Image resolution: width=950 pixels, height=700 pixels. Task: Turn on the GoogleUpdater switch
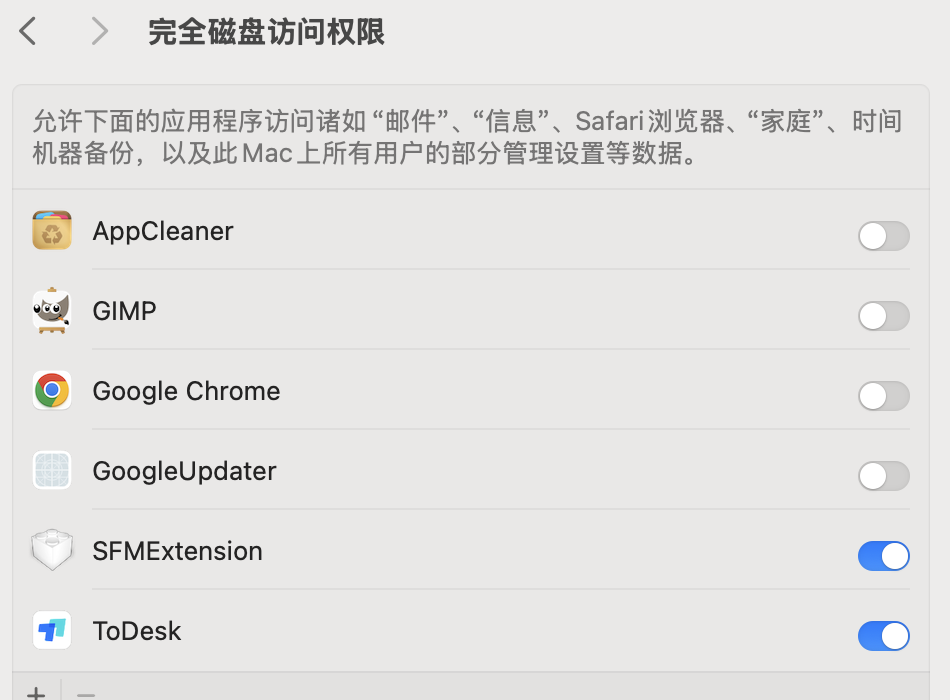click(883, 476)
